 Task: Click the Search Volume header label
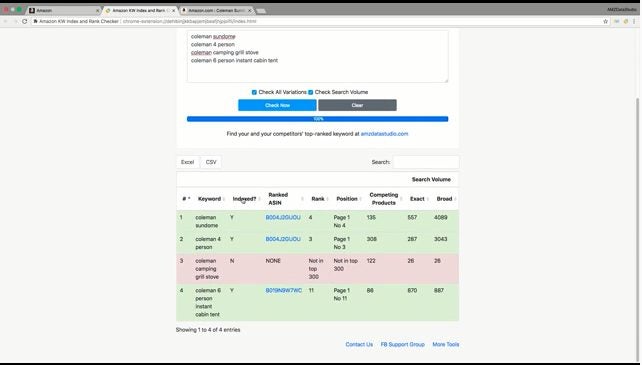[431, 179]
